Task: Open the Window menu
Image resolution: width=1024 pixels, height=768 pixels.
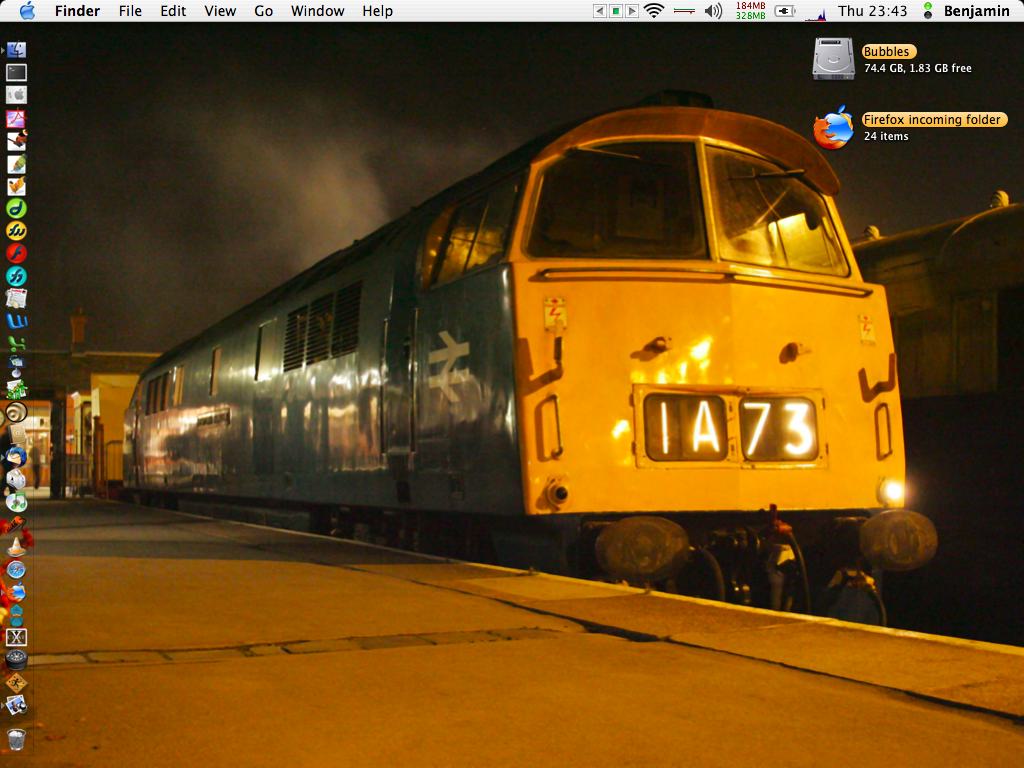Action: pyautogui.click(x=317, y=11)
